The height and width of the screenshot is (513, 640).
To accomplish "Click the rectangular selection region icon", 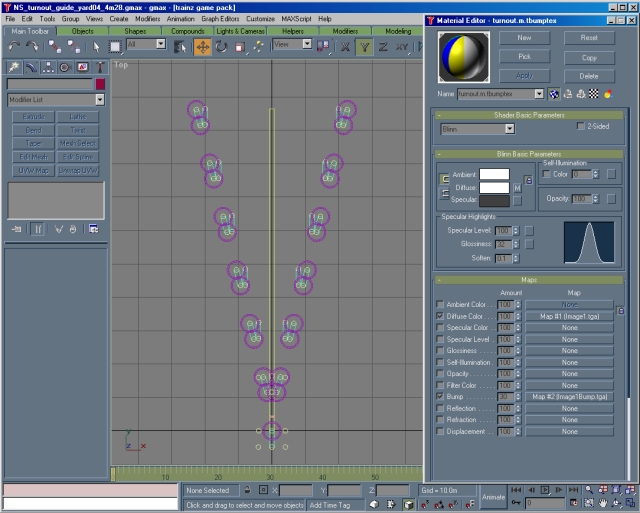I will pos(116,47).
